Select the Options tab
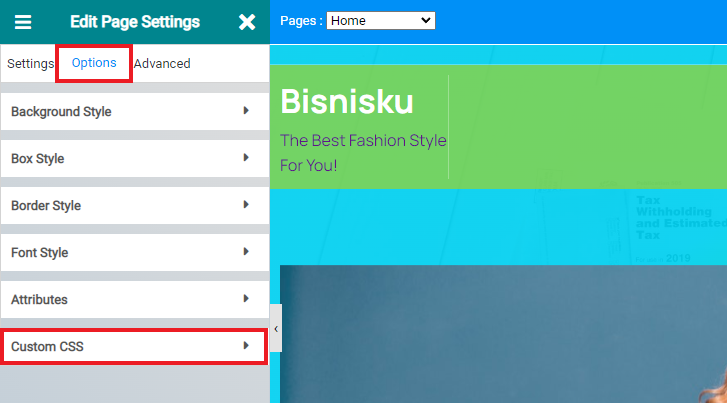The image size is (727, 403). click(x=94, y=63)
